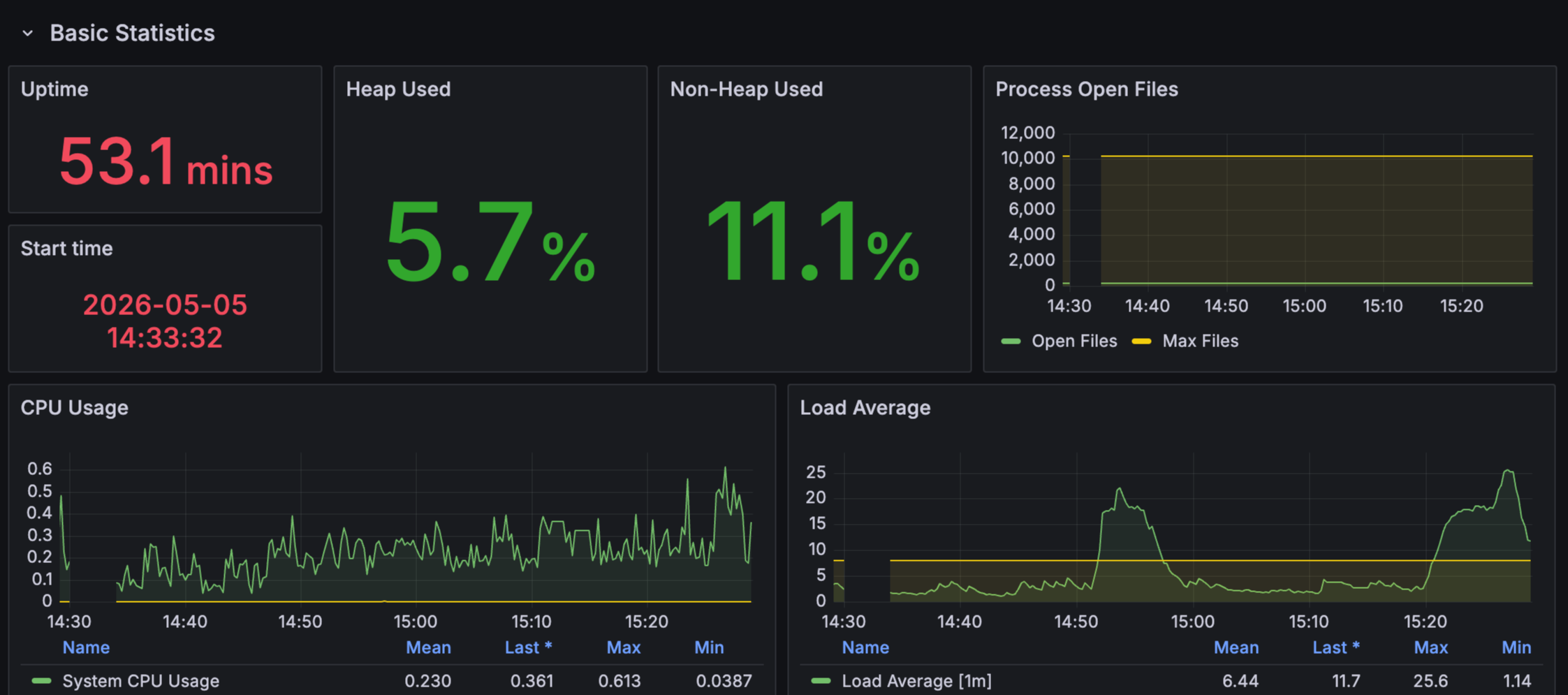Viewport: 1568px width, 695px height.
Task: Click the 53.1 mins uptime value
Action: [x=166, y=162]
